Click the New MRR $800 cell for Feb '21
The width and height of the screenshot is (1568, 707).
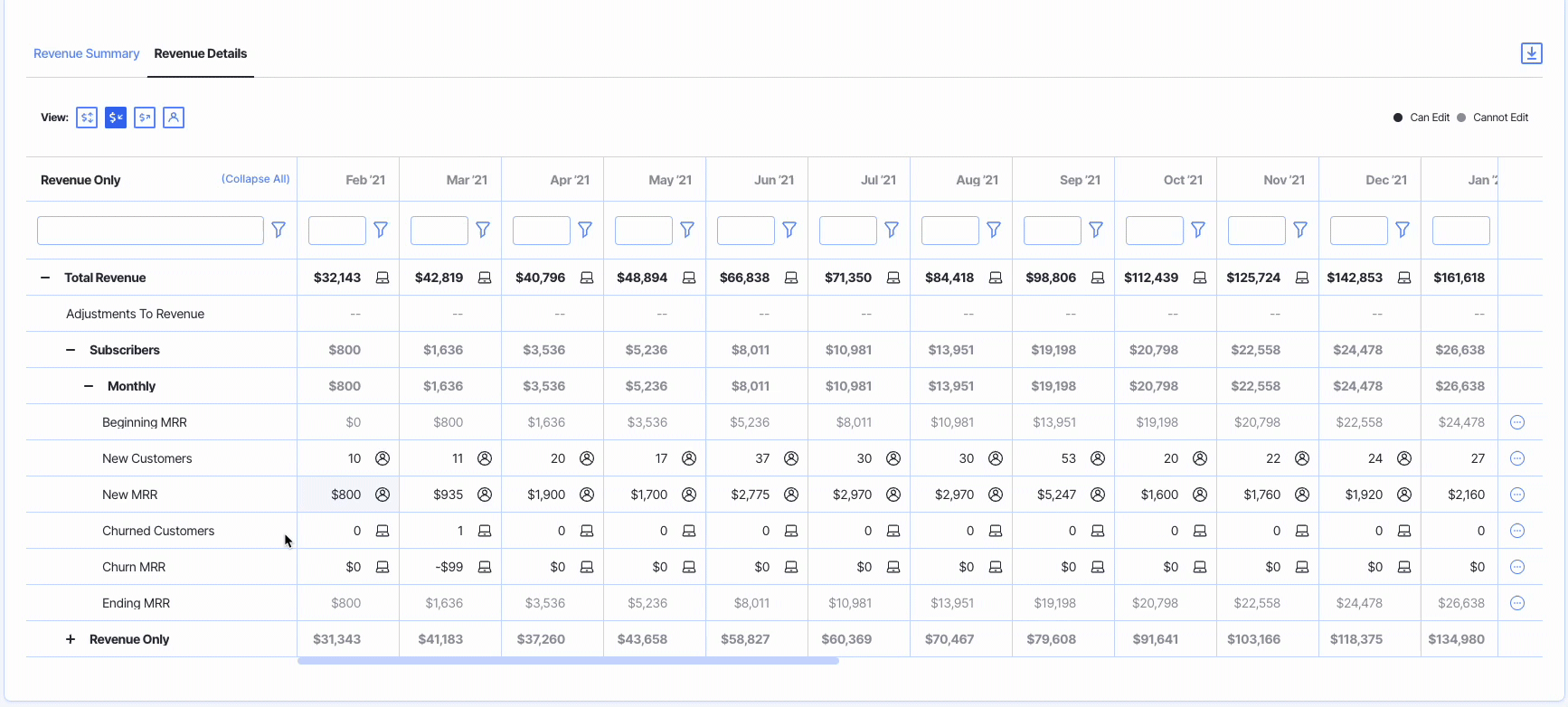click(345, 495)
